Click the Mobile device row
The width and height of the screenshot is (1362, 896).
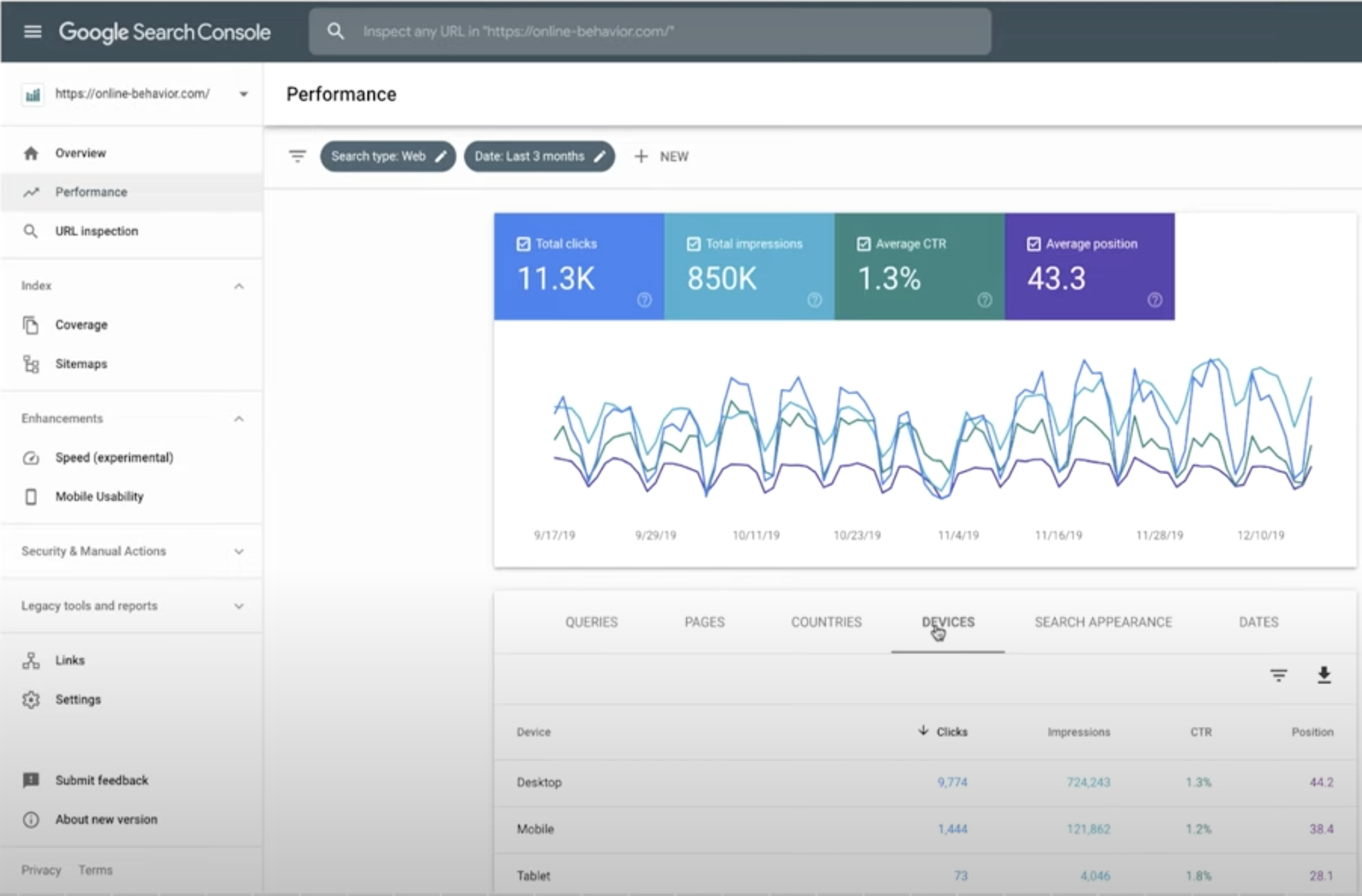[x=925, y=830]
